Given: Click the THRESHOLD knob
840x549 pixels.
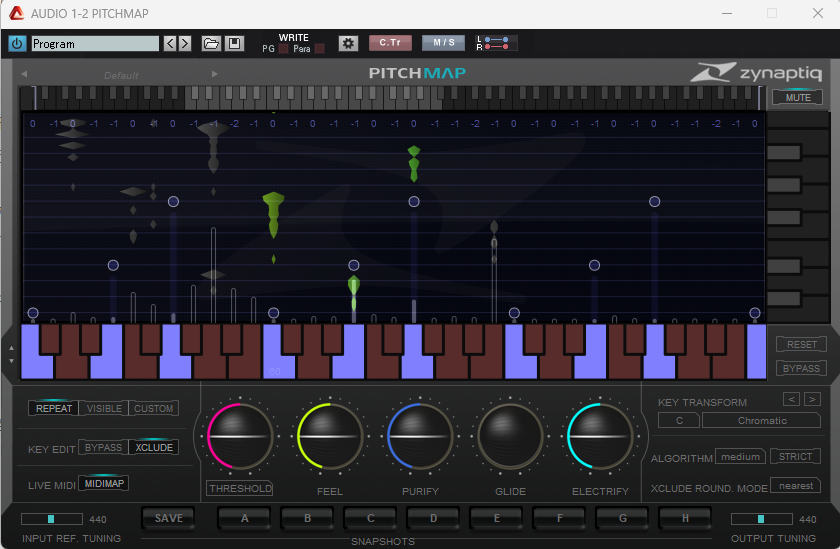Looking at the screenshot, I should (240, 436).
